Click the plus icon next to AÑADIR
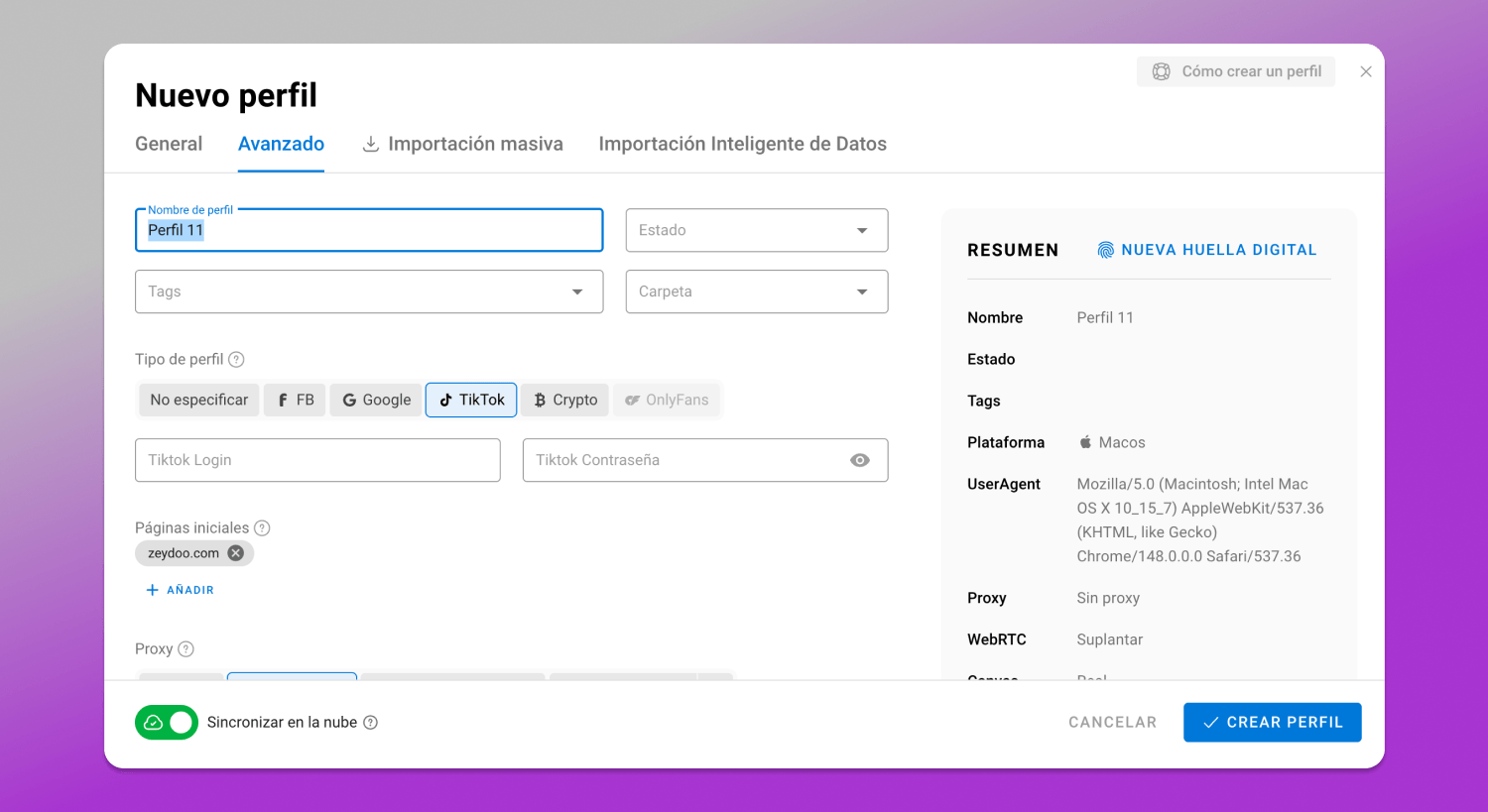The width and height of the screenshot is (1488, 812). (x=152, y=590)
